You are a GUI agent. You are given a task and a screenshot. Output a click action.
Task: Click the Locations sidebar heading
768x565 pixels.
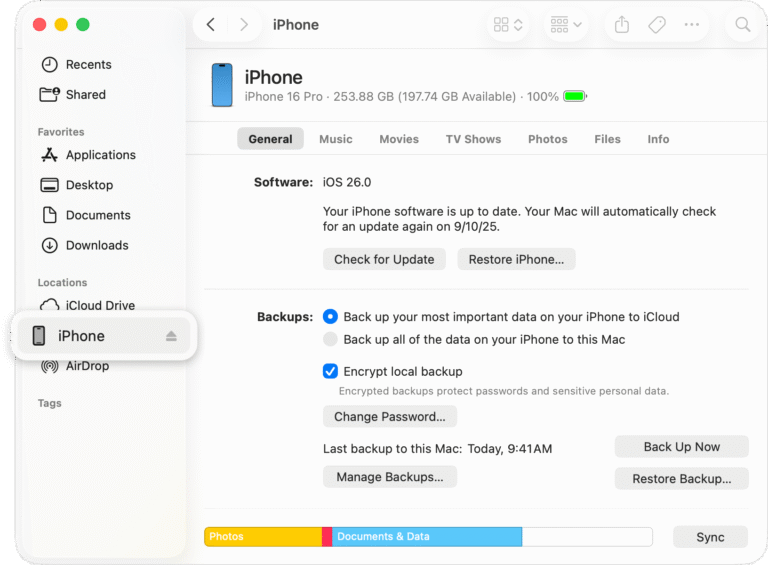(x=62, y=282)
